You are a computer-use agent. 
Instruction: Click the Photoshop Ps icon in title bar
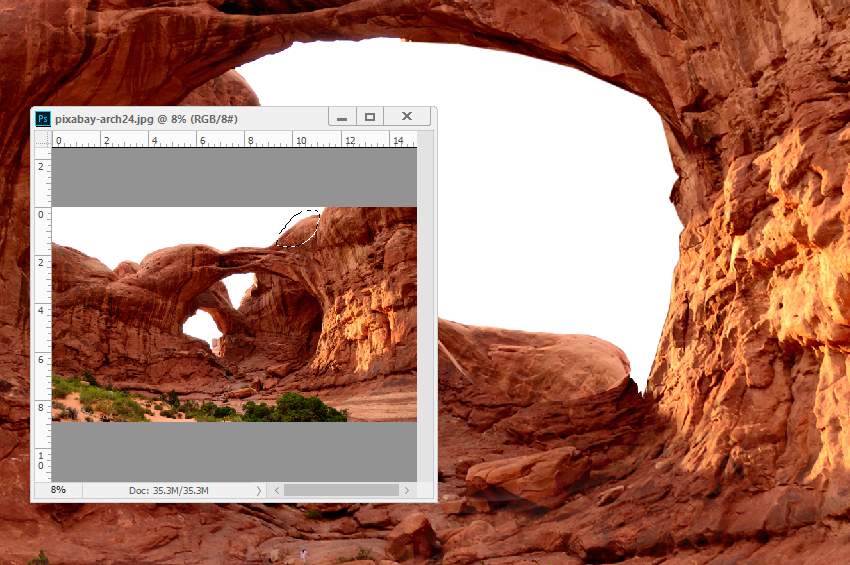click(43, 118)
